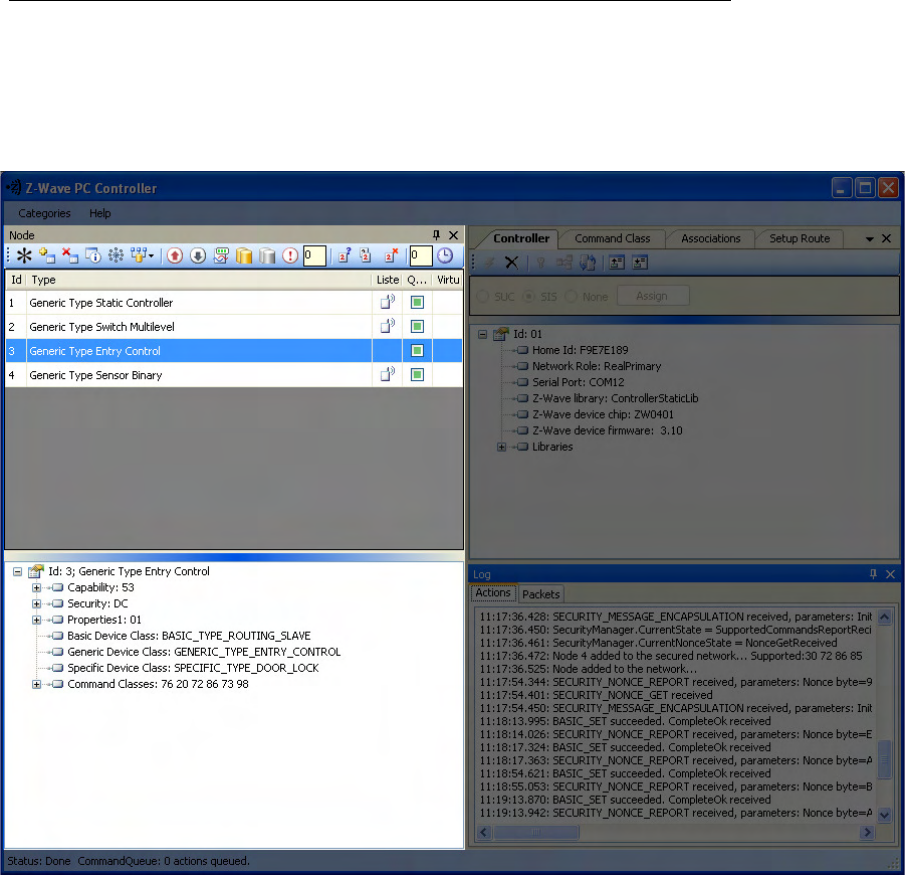Click the window upload arrow icon
905x875 pixels.
pos(617,263)
